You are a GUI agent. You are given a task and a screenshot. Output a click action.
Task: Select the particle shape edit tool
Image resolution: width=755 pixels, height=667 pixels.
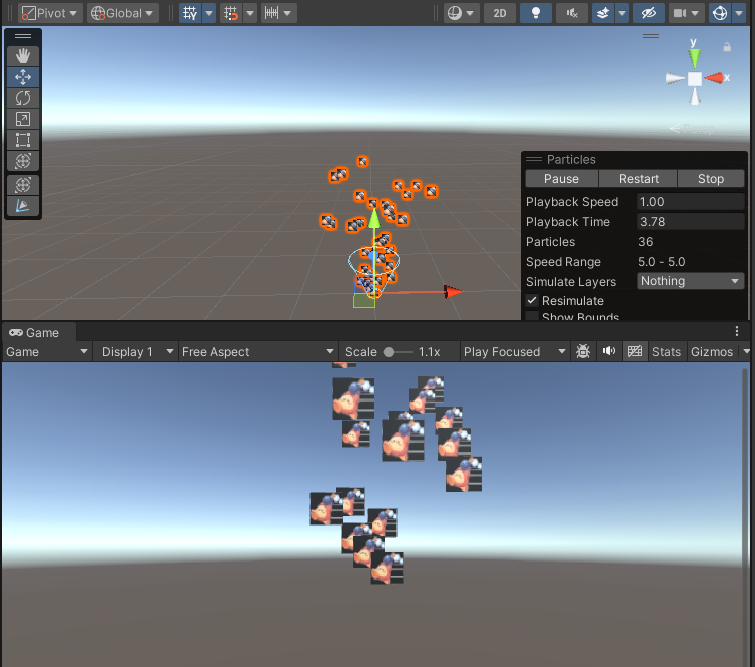pos(23,206)
